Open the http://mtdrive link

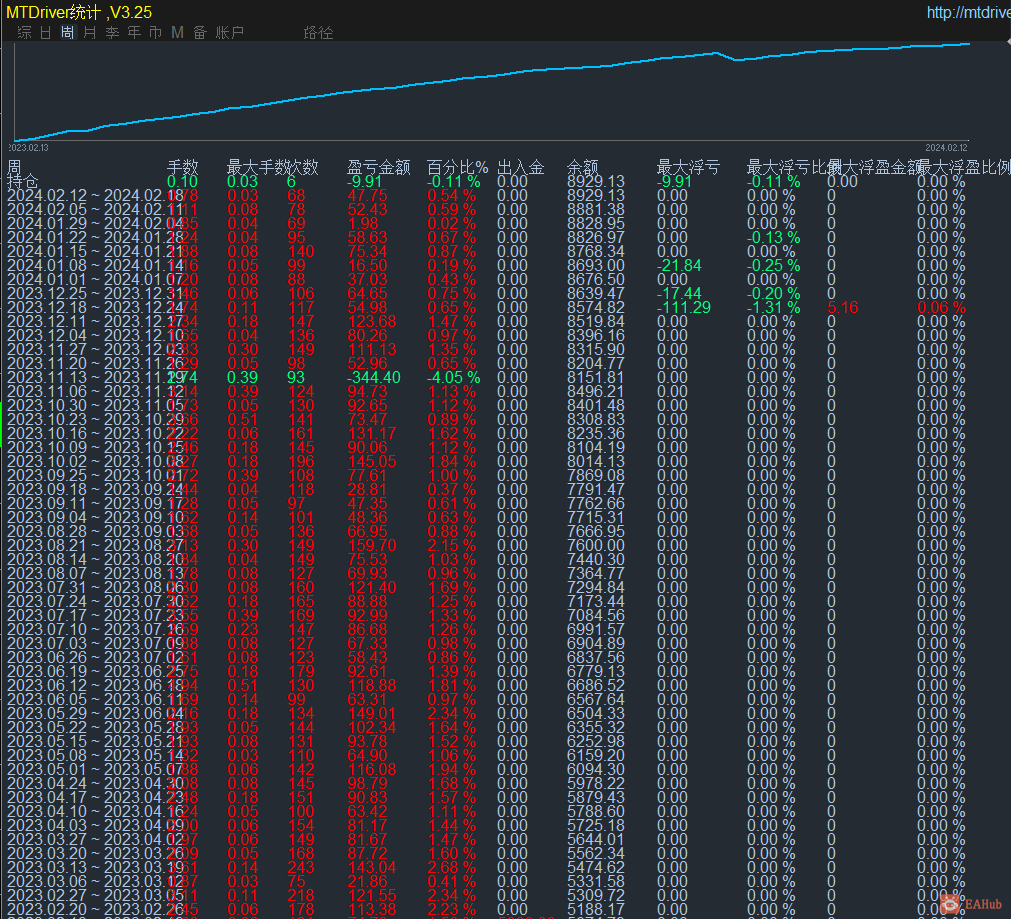pyautogui.click(x=968, y=12)
